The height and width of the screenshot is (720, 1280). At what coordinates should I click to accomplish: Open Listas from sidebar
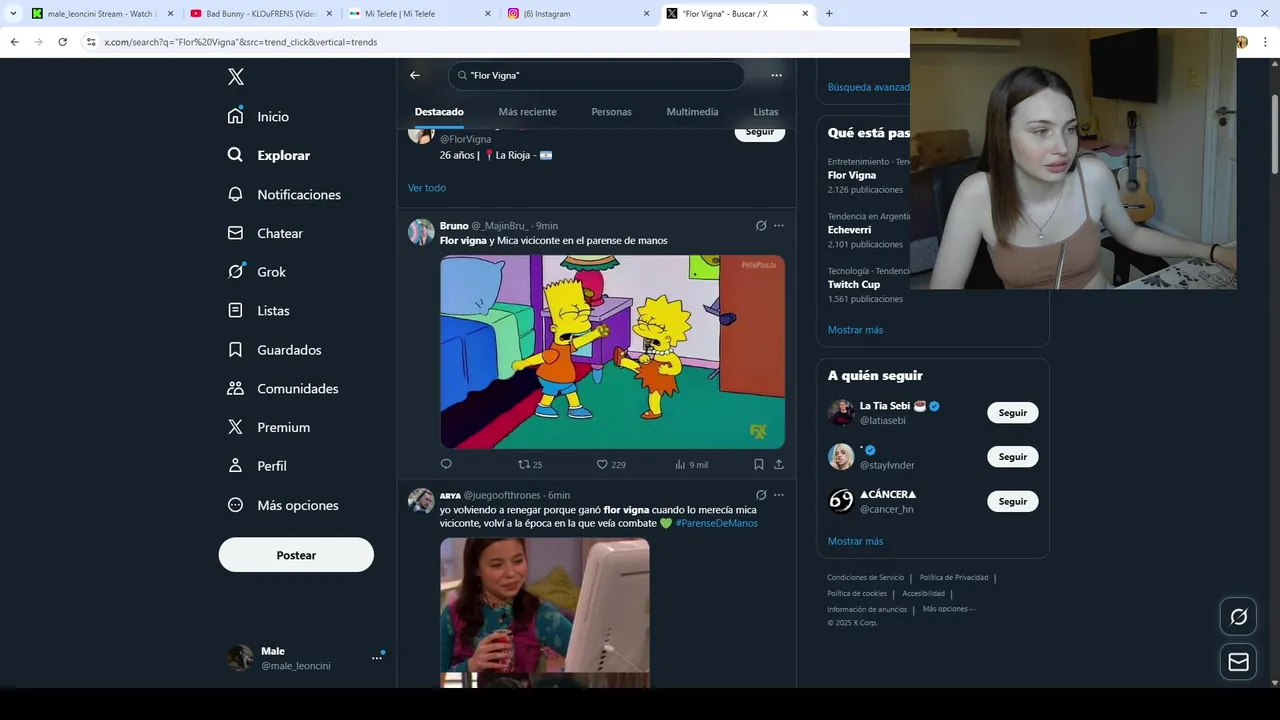(258, 311)
